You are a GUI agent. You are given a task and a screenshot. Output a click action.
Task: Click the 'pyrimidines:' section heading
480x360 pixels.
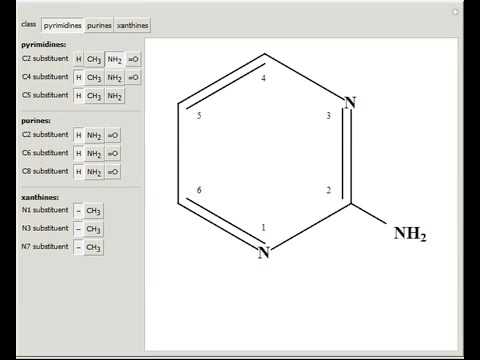(x=44, y=45)
